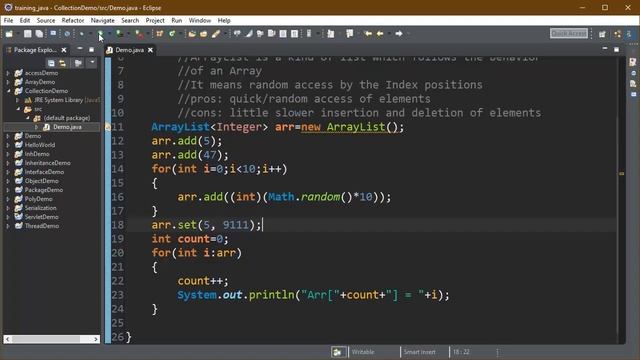The width and height of the screenshot is (640, 360).
Task: Expand the Demo.java tree node
Action: click(36, 127)
